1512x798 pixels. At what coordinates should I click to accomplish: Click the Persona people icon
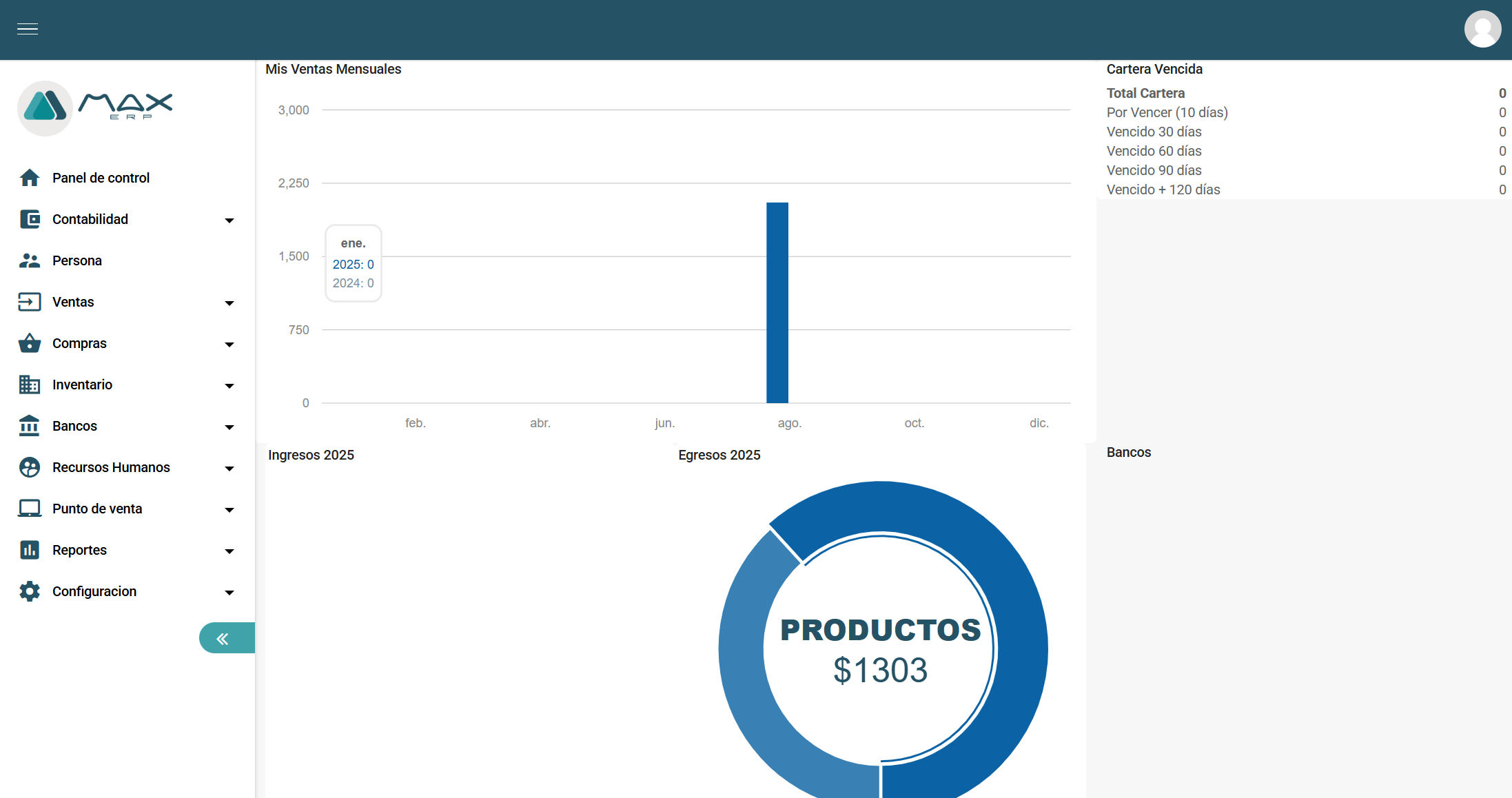tap(30, 260)
